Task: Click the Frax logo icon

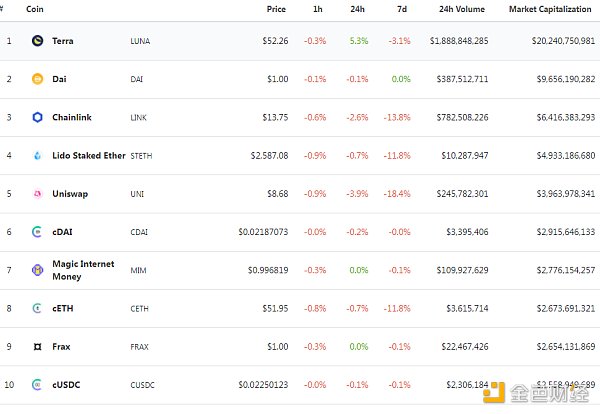Action: (x=38, y=347)
